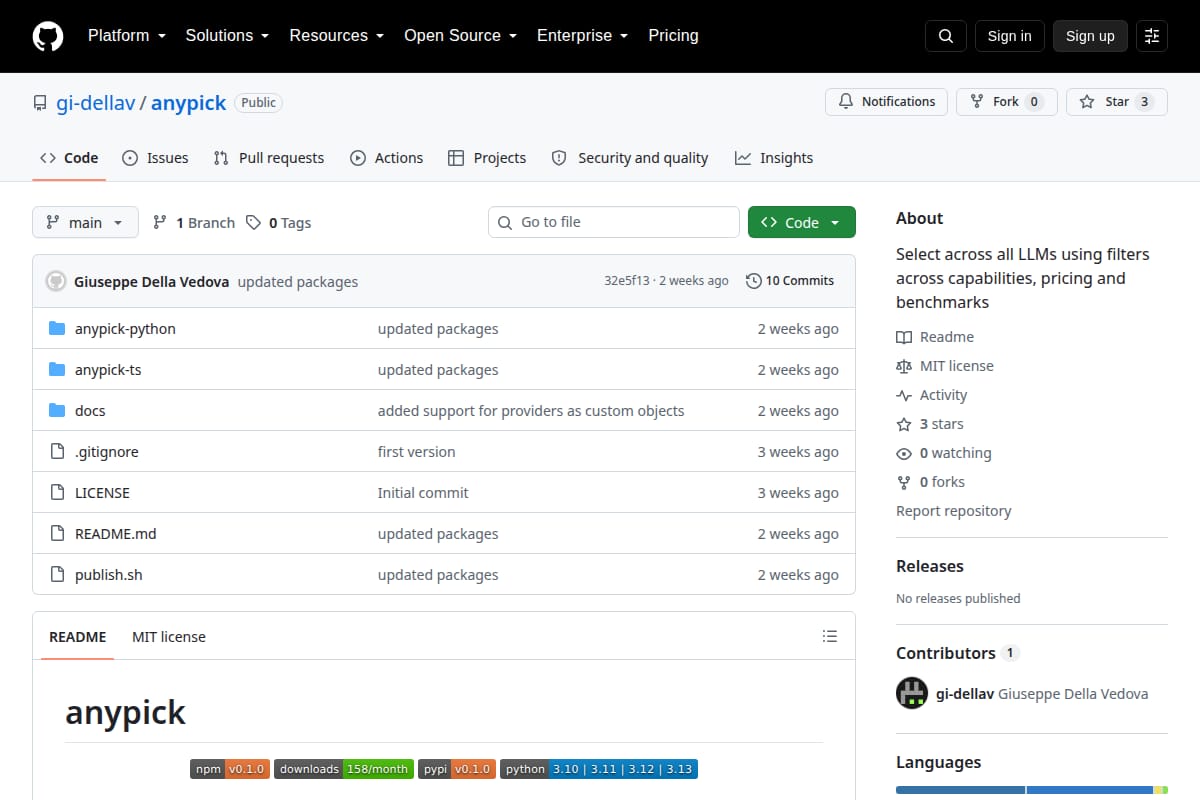
Task: Fork the repository
Action: 1006,102
